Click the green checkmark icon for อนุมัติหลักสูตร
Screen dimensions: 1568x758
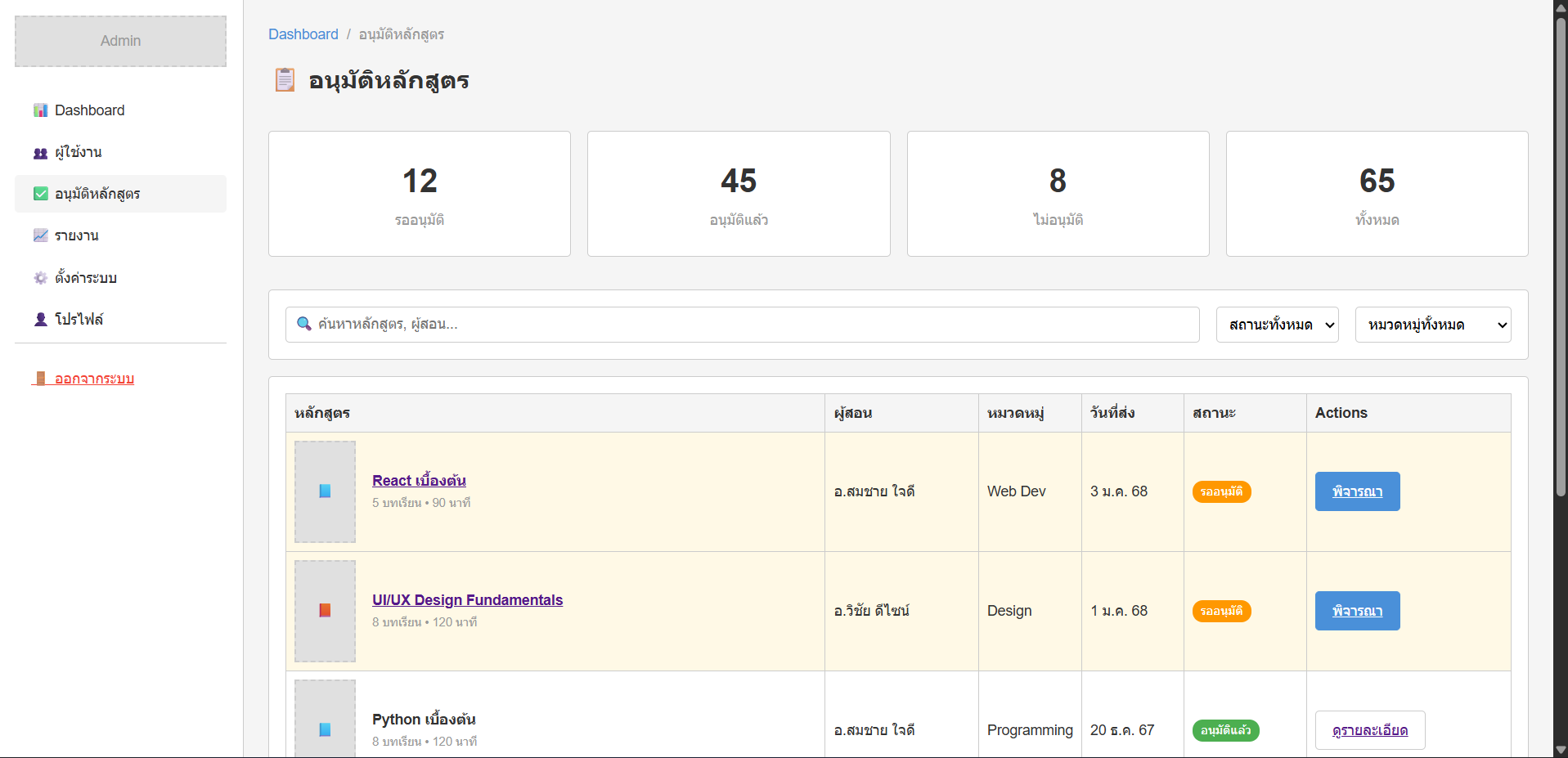click(40, 194)
